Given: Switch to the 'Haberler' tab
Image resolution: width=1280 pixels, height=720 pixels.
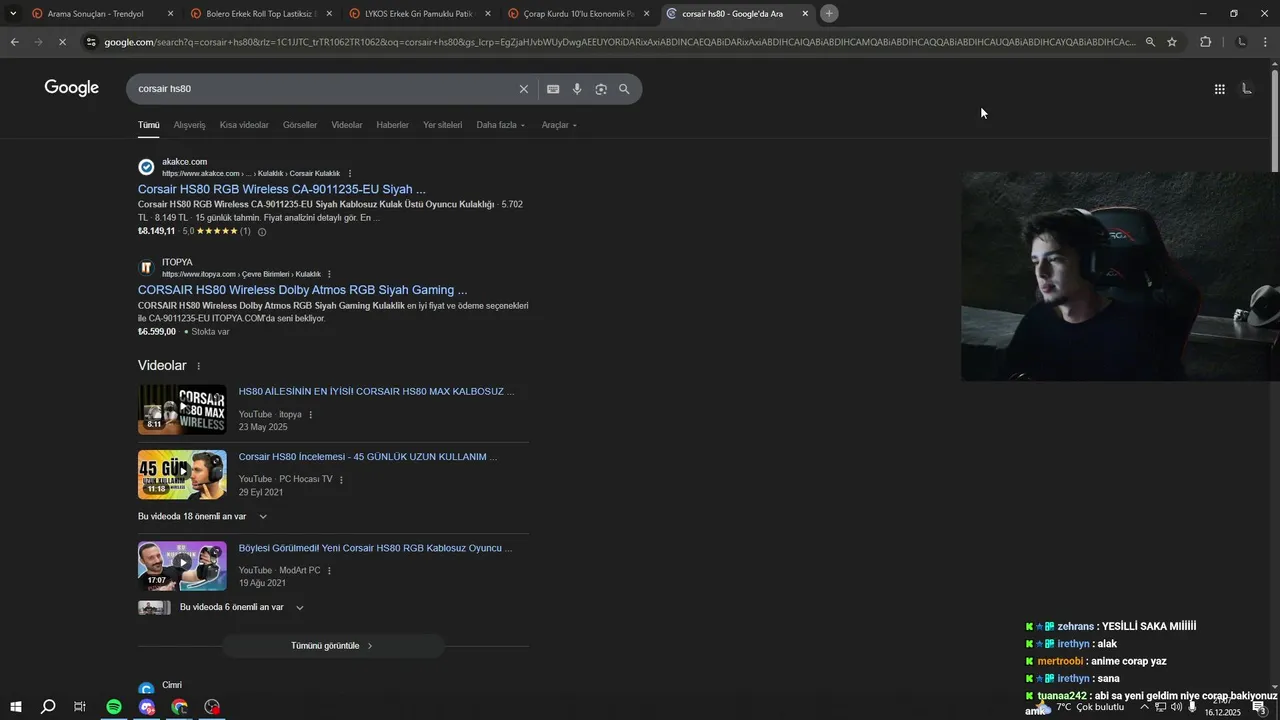Looking at the screenshot, I should 392,125.
